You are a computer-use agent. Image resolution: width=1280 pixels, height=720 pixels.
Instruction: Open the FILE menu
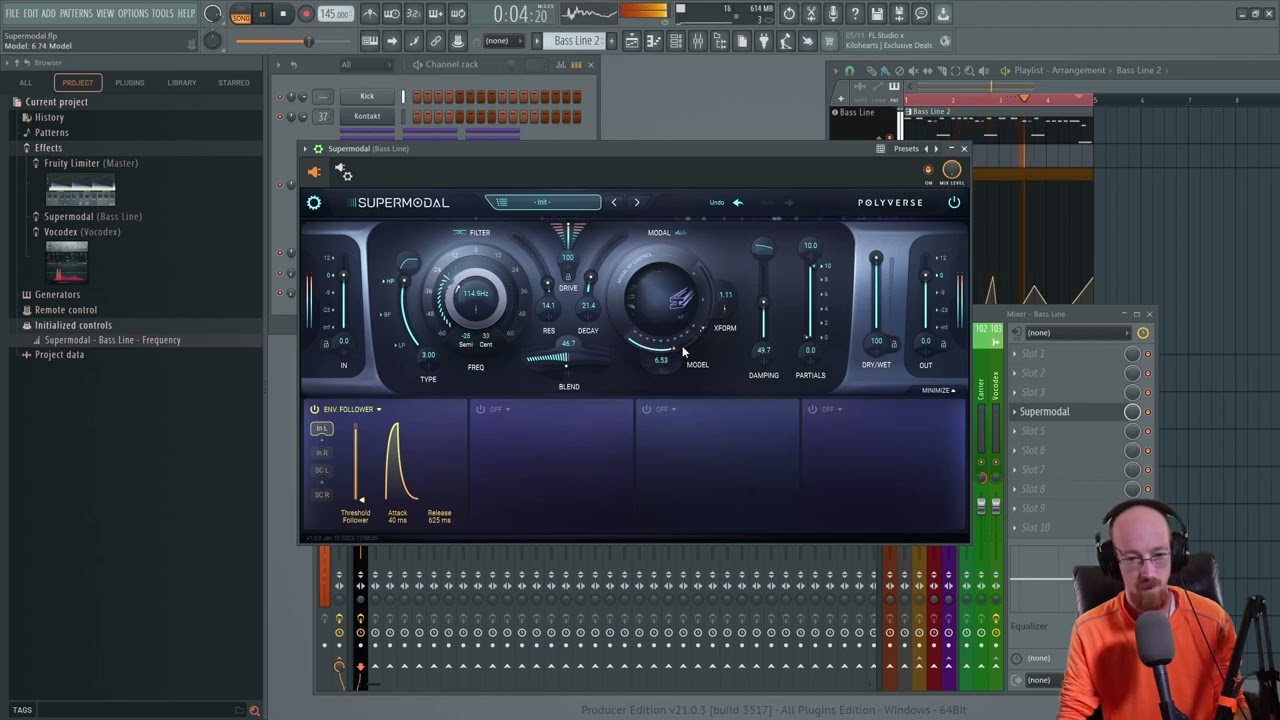tap(12, 13)
